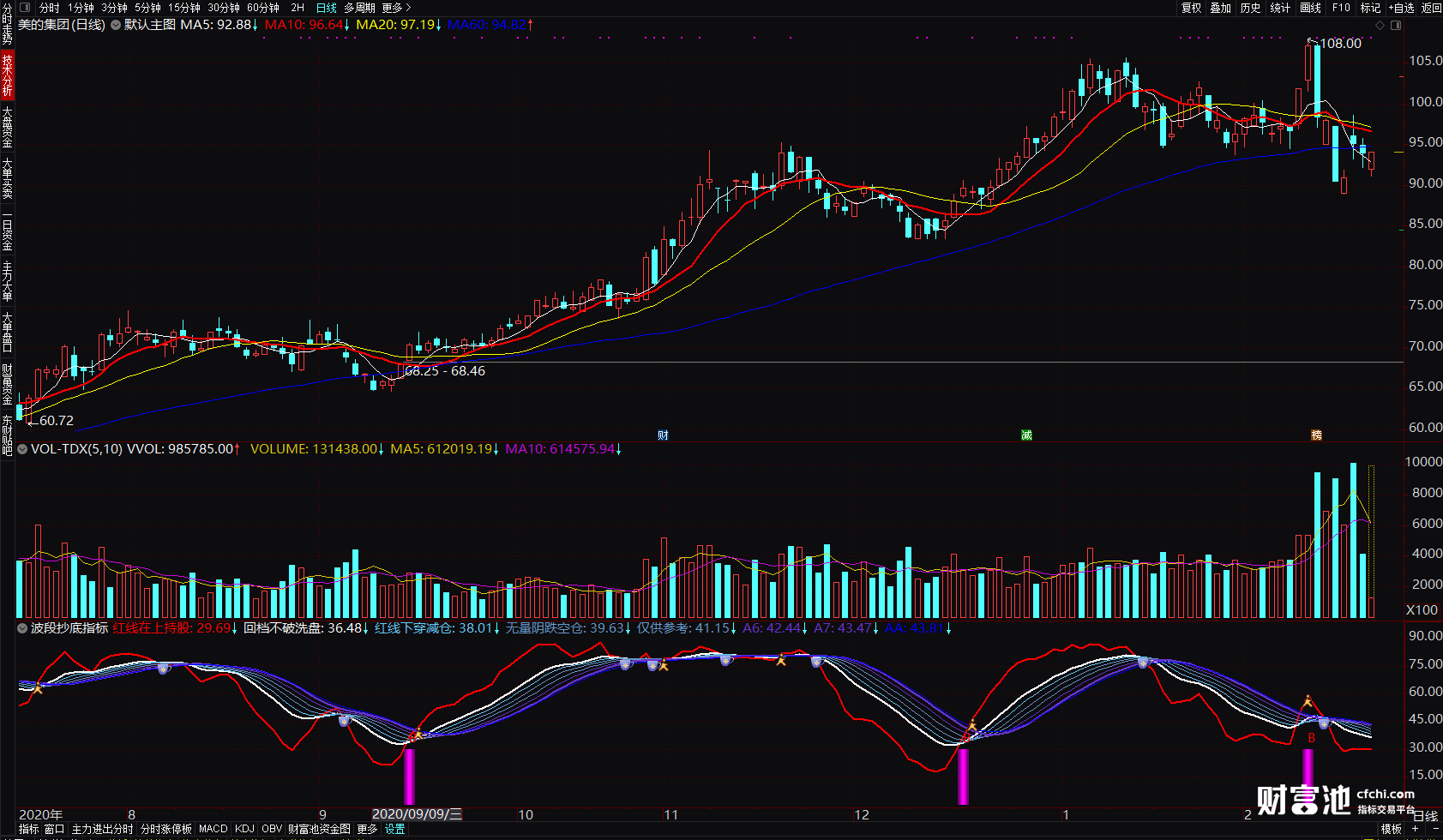The image size is (1443, 840).
Task: Activate the 画线 drawing tool button
Action: click(x=1310, y=8)
